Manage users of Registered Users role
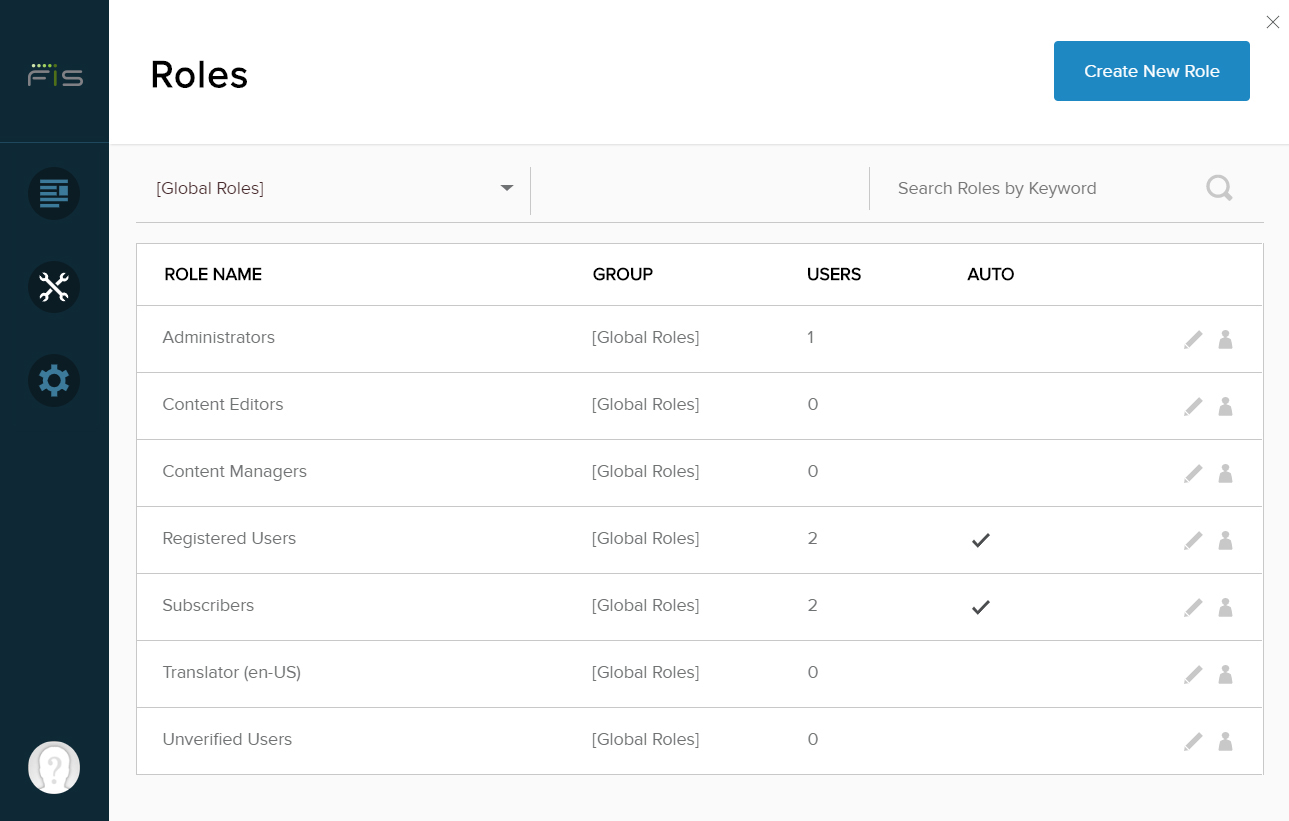This screenshot has height=821, width=1289. pos(1225,541)
